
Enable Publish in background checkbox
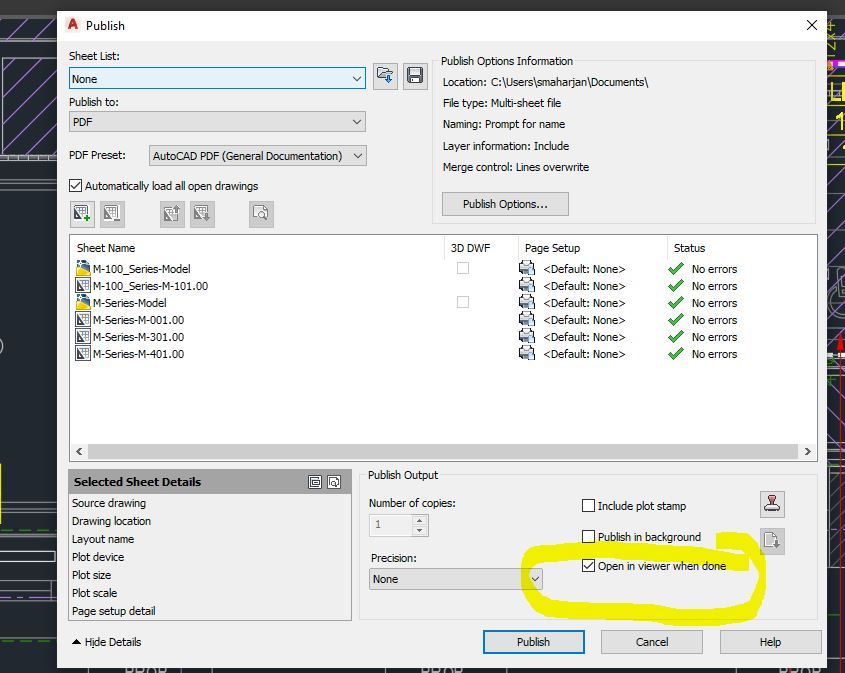[588, 537]
